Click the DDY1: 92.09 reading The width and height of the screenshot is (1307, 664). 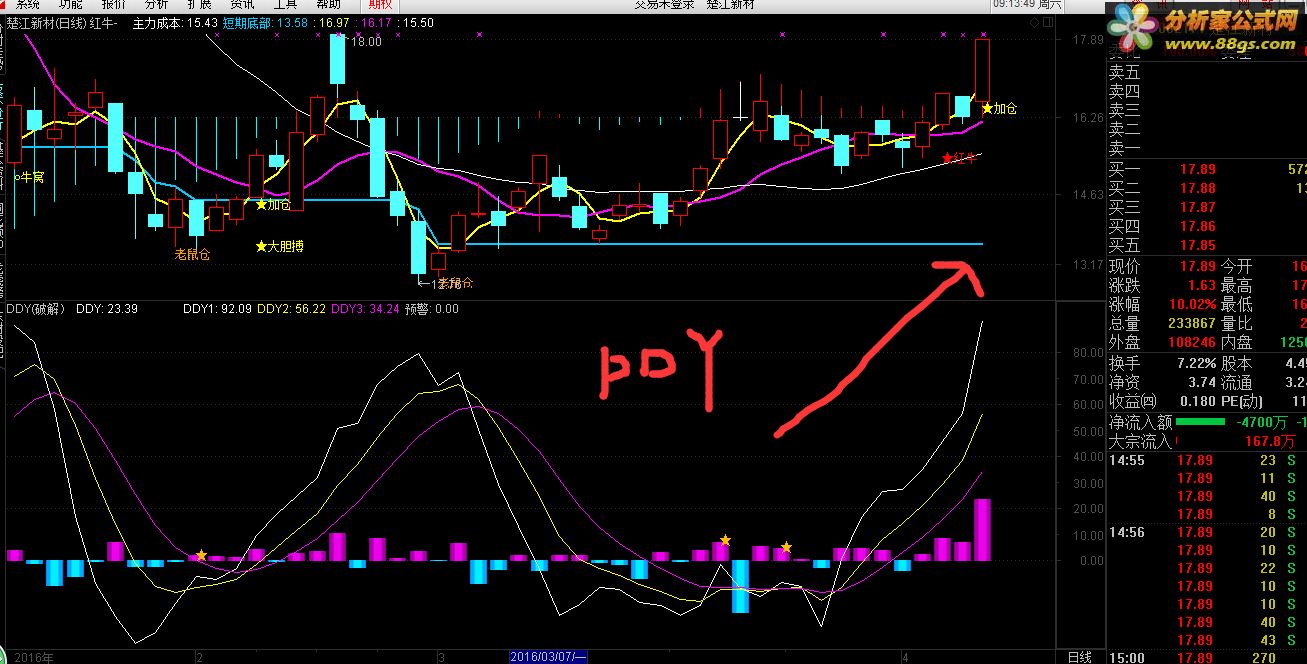(217, 309)
